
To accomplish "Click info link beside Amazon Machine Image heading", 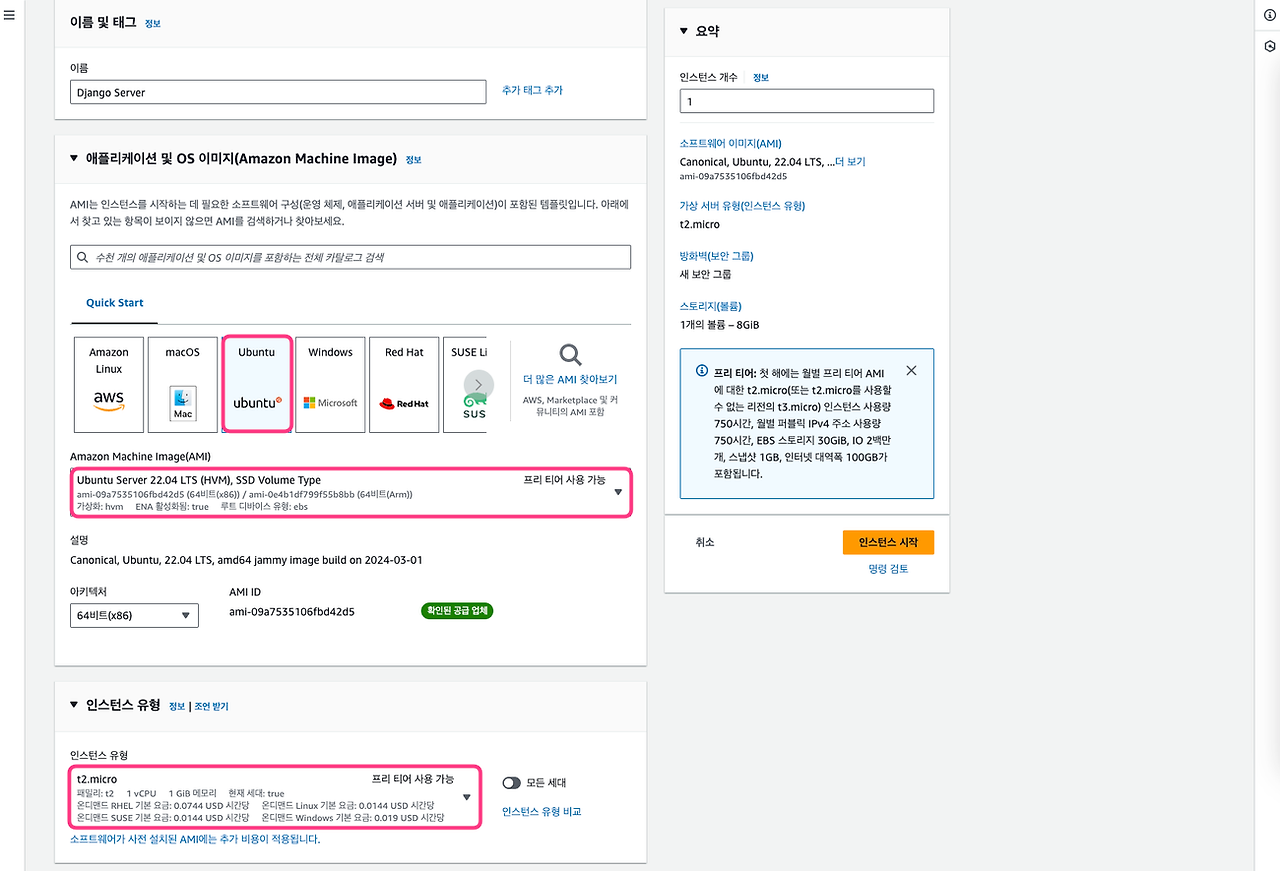I will [413, 159].
